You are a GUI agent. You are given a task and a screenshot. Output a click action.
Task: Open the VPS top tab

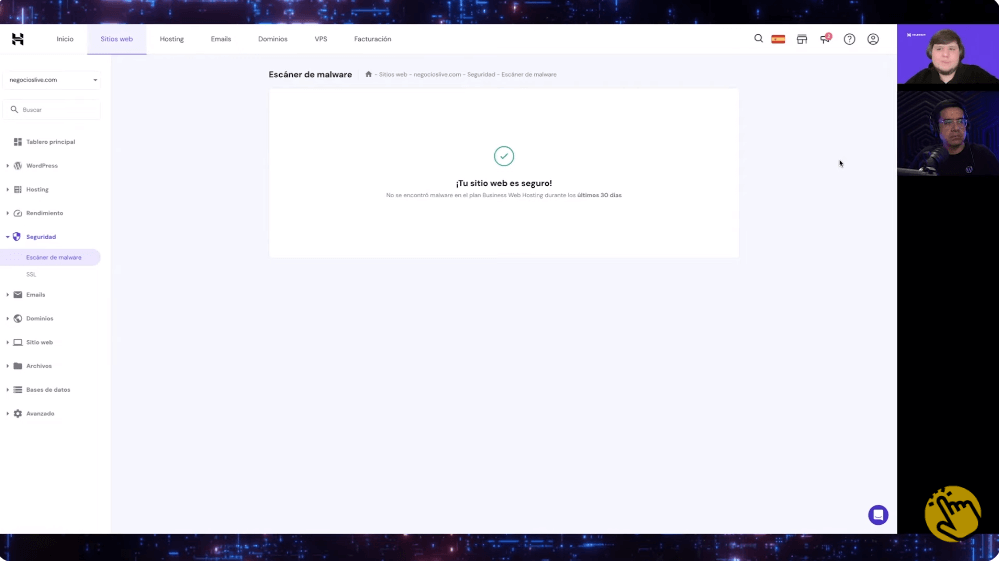pyautogui.click(x=320, y=39)
